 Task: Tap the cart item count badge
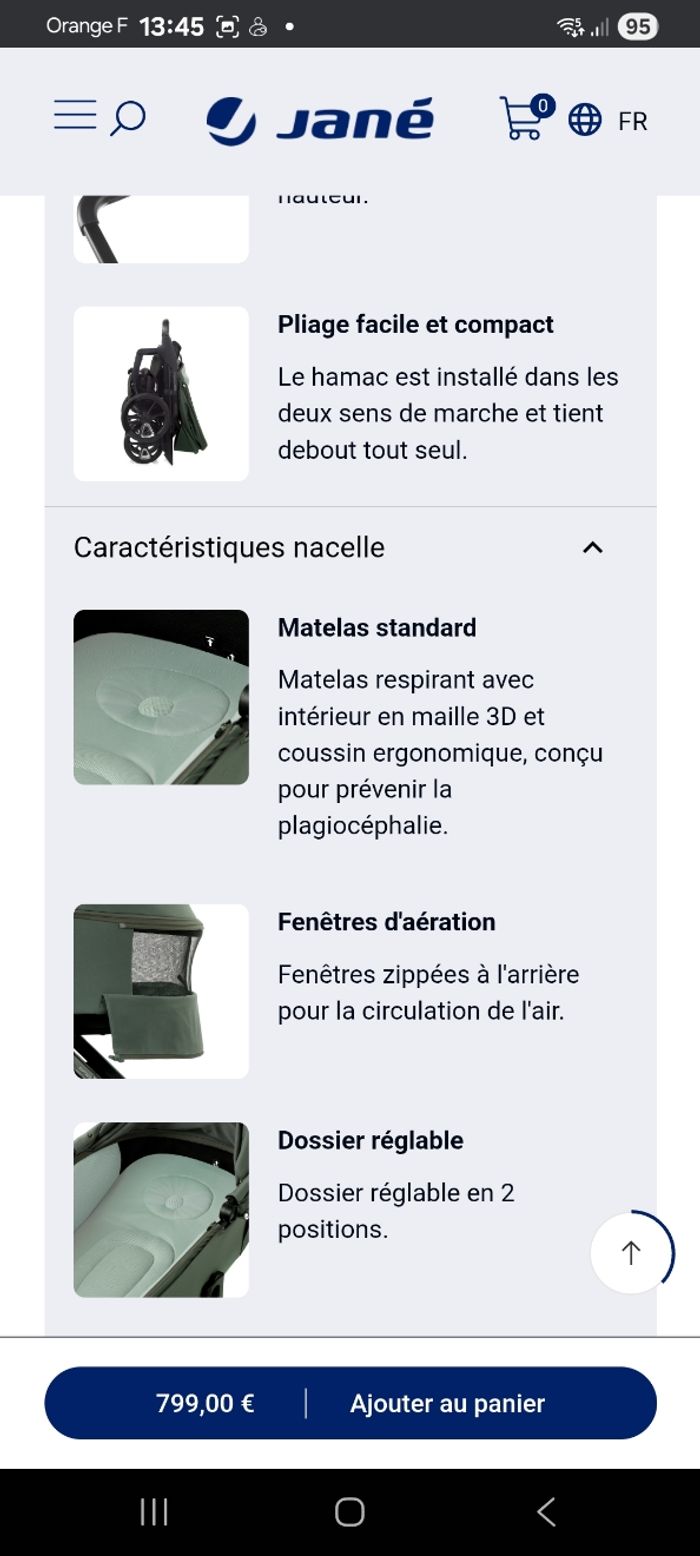(541, 104)
